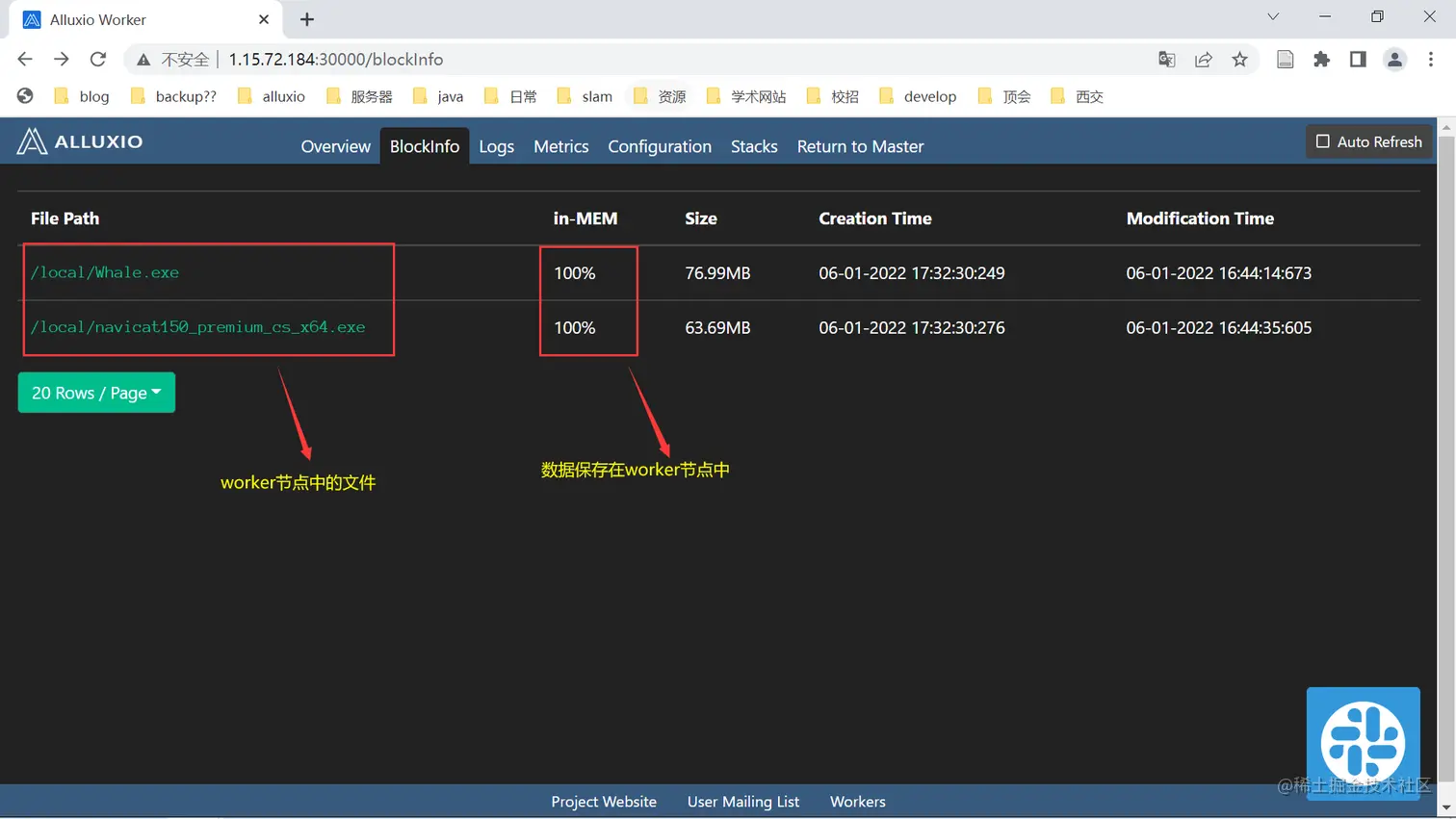The width and height of the screenshot is (1456, 819).
Task: Open the alluxio bookmark folder
Action: point(272,96)
